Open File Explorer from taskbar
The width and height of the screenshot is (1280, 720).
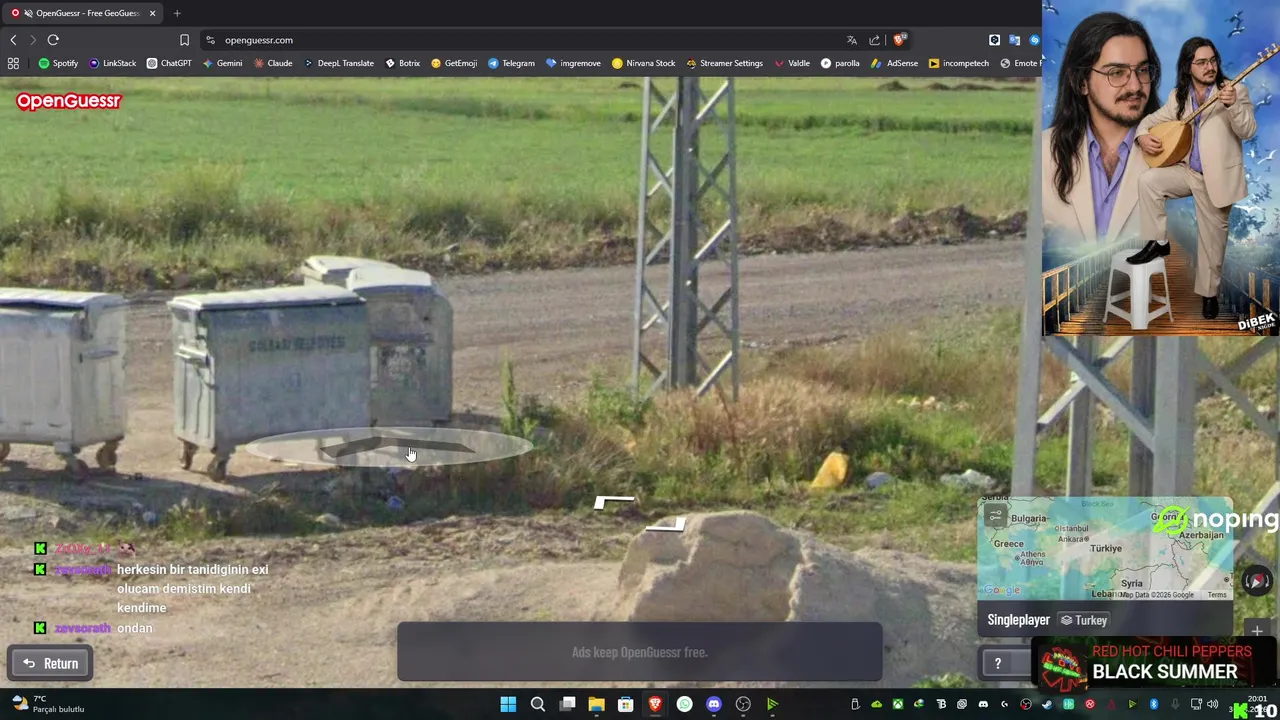pos(596,704)
